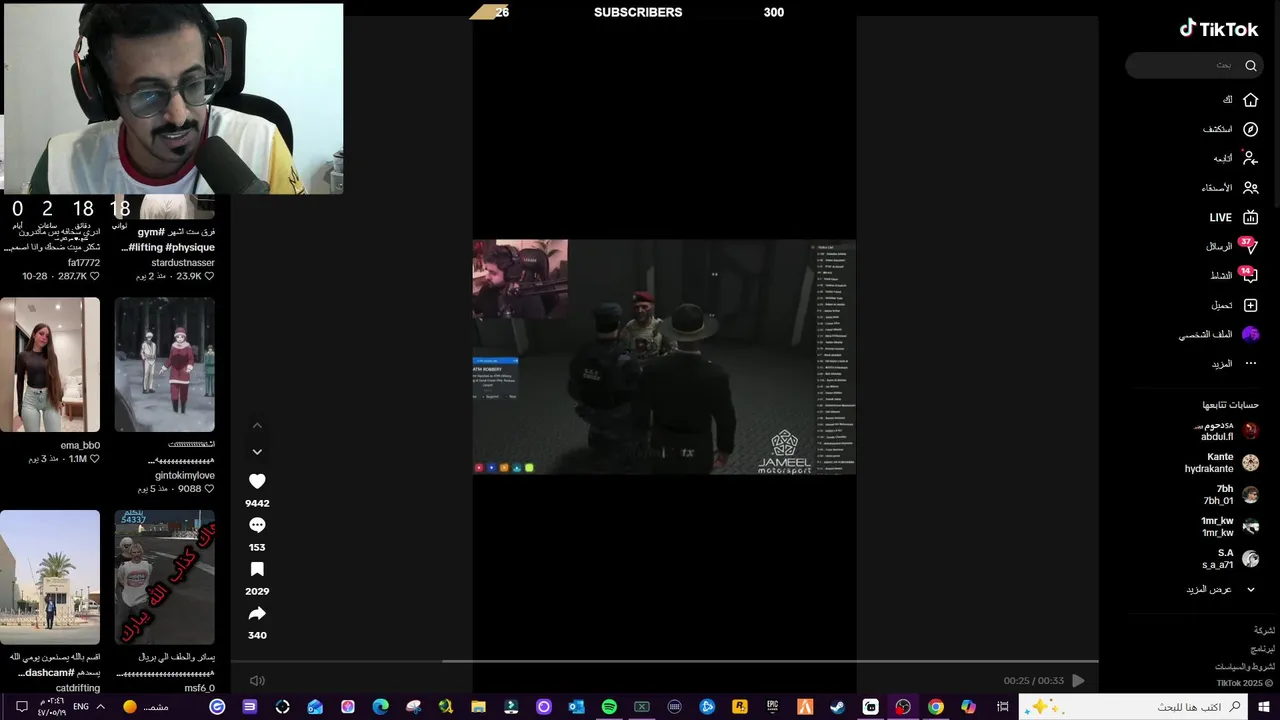Screen dimensions: 1280x720
Task: Open the Activity icon with the 14 badge
Action: (x=1249, y=275)
